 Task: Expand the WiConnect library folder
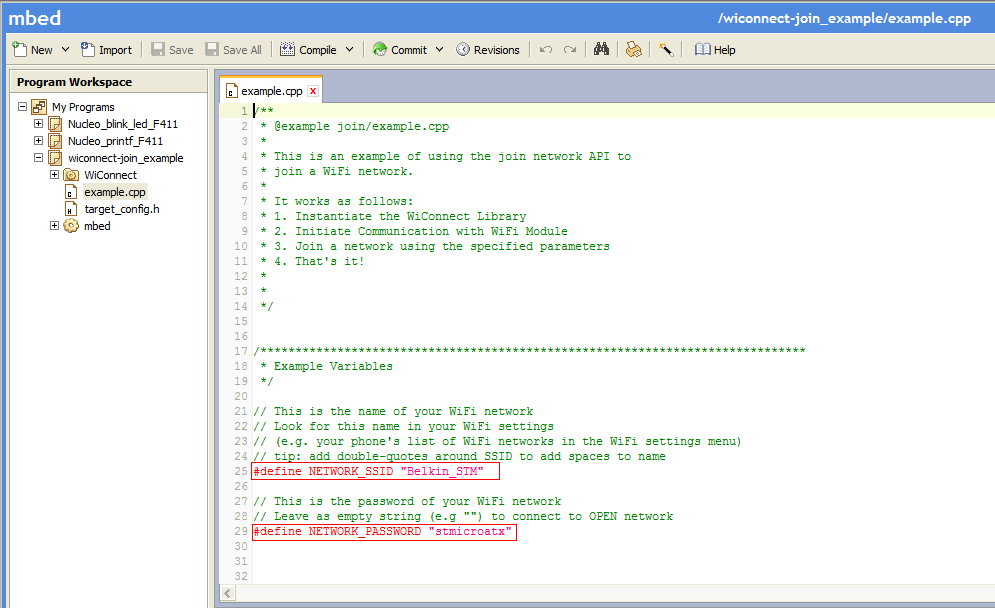click(x=55, y=175)
